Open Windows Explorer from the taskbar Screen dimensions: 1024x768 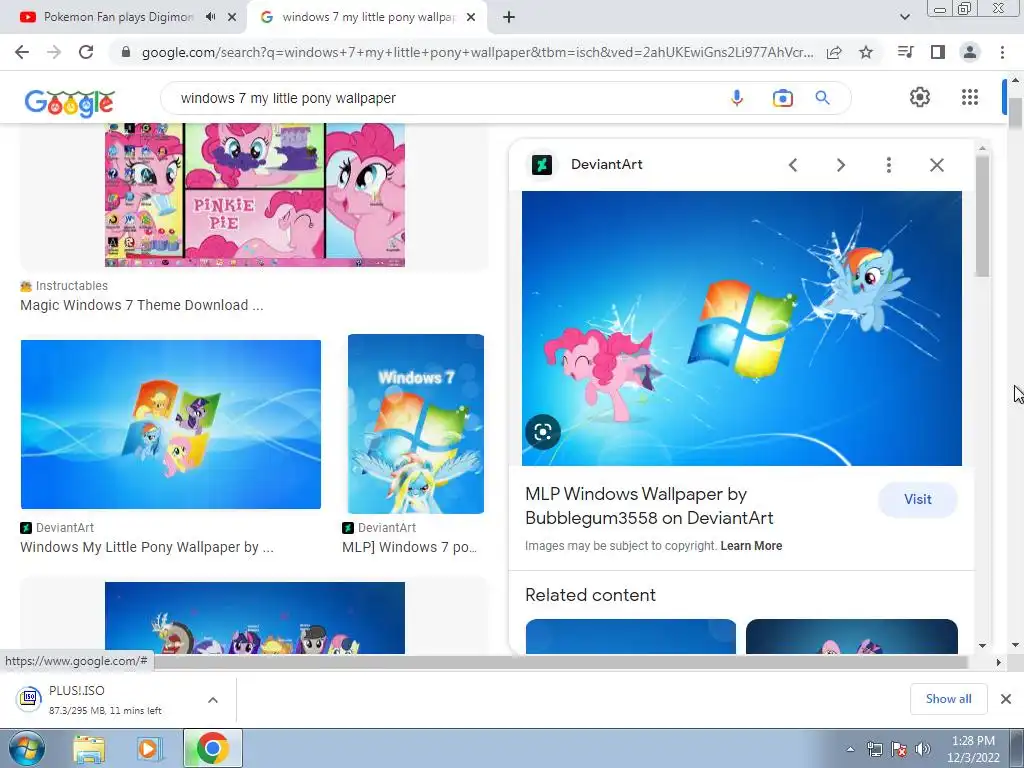point(89,749)
